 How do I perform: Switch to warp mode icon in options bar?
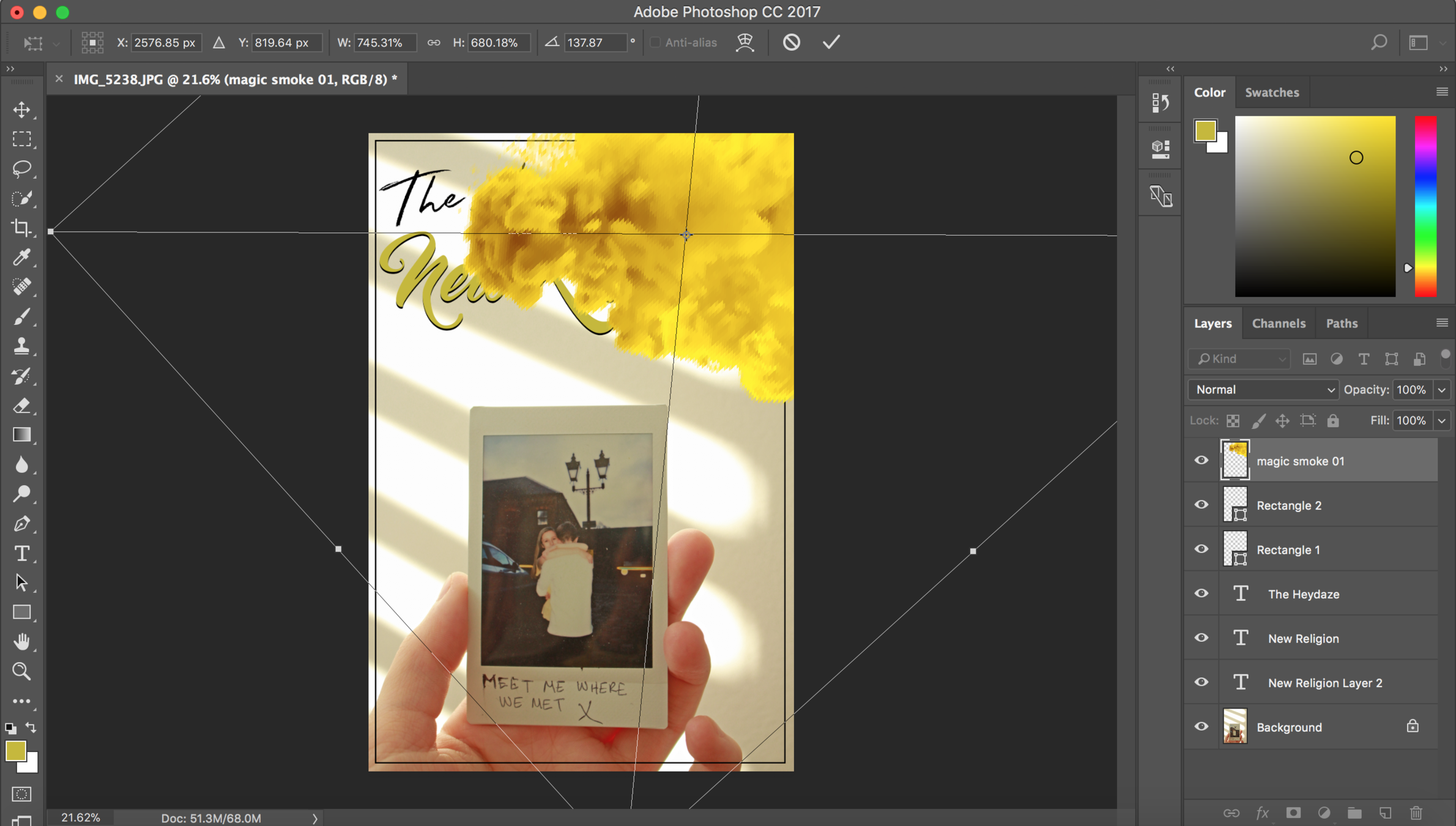tap(745, 42)
